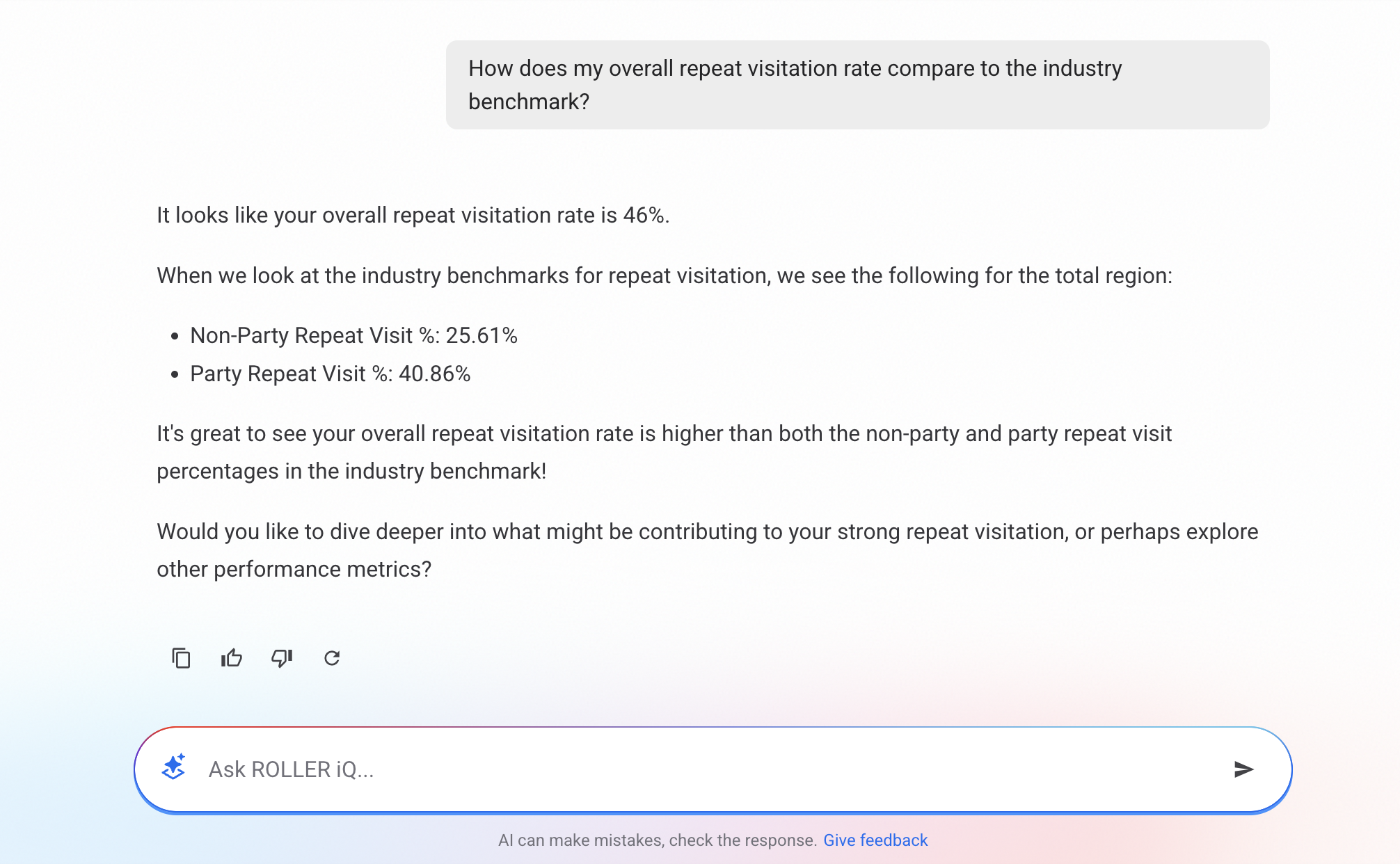
Task: Click the 25.61% benchmark value
Action: click(x=482, y=336)
